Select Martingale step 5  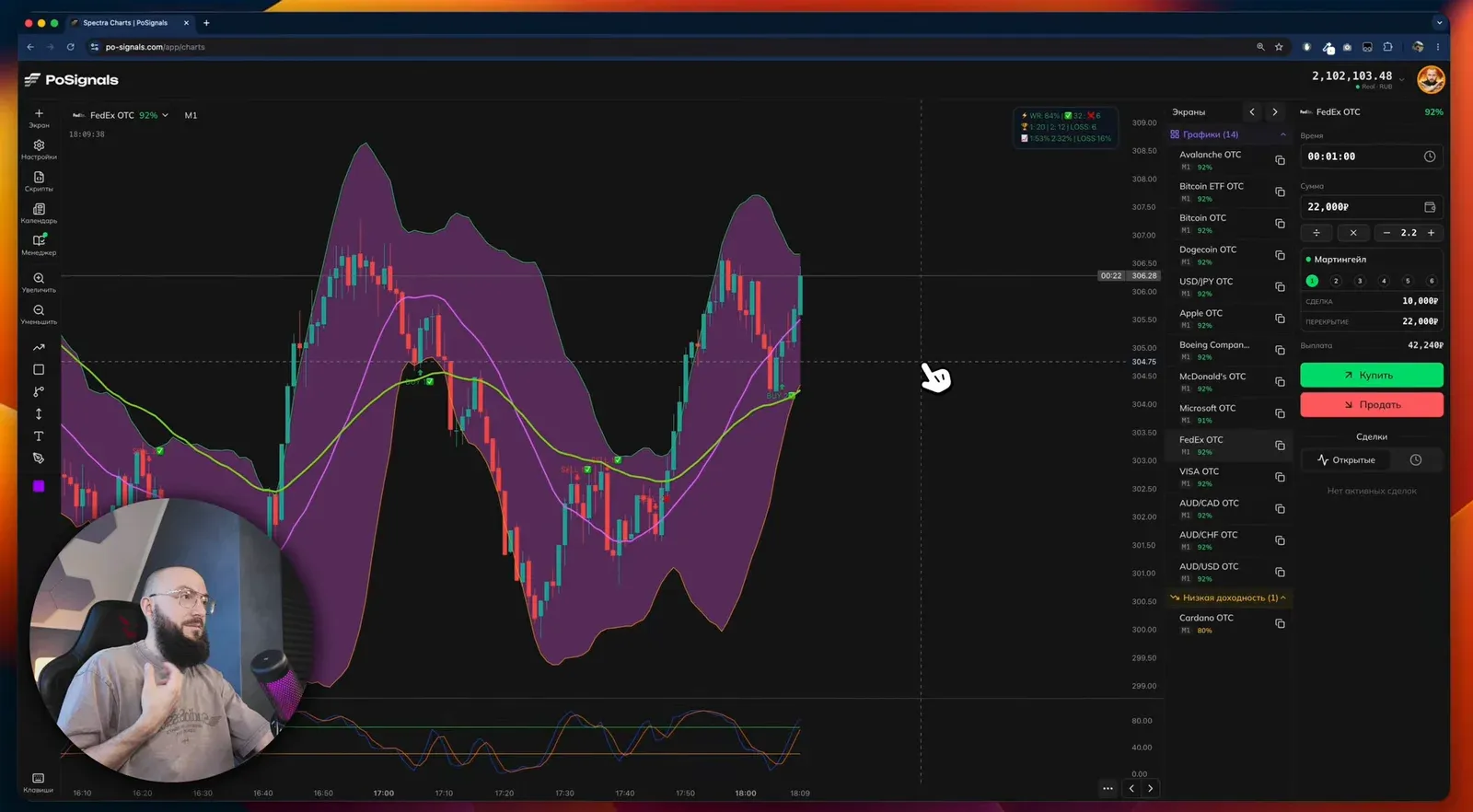1408,281
